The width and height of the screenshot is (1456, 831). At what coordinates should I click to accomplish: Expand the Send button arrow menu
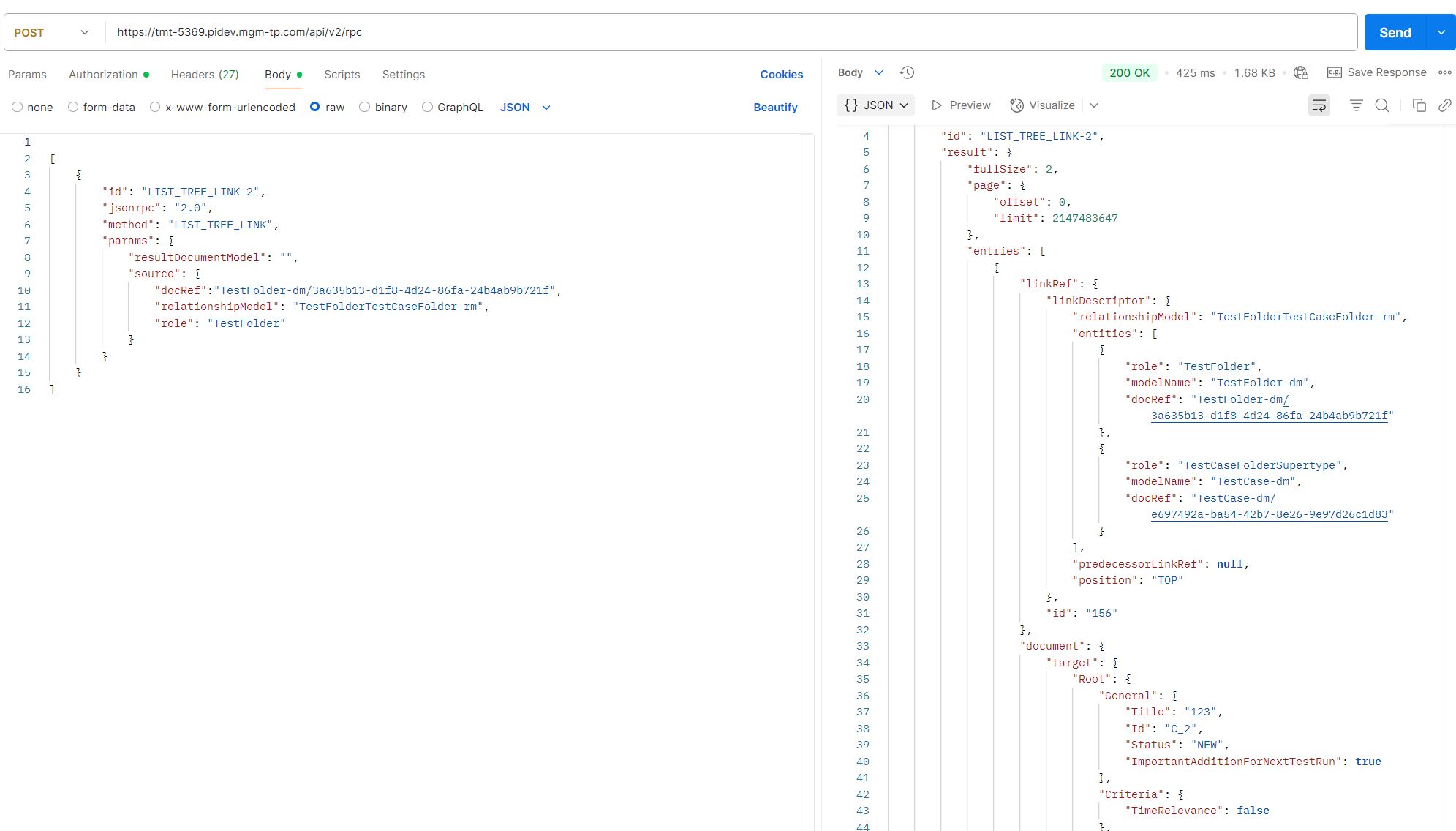(x=1441, y=32)
